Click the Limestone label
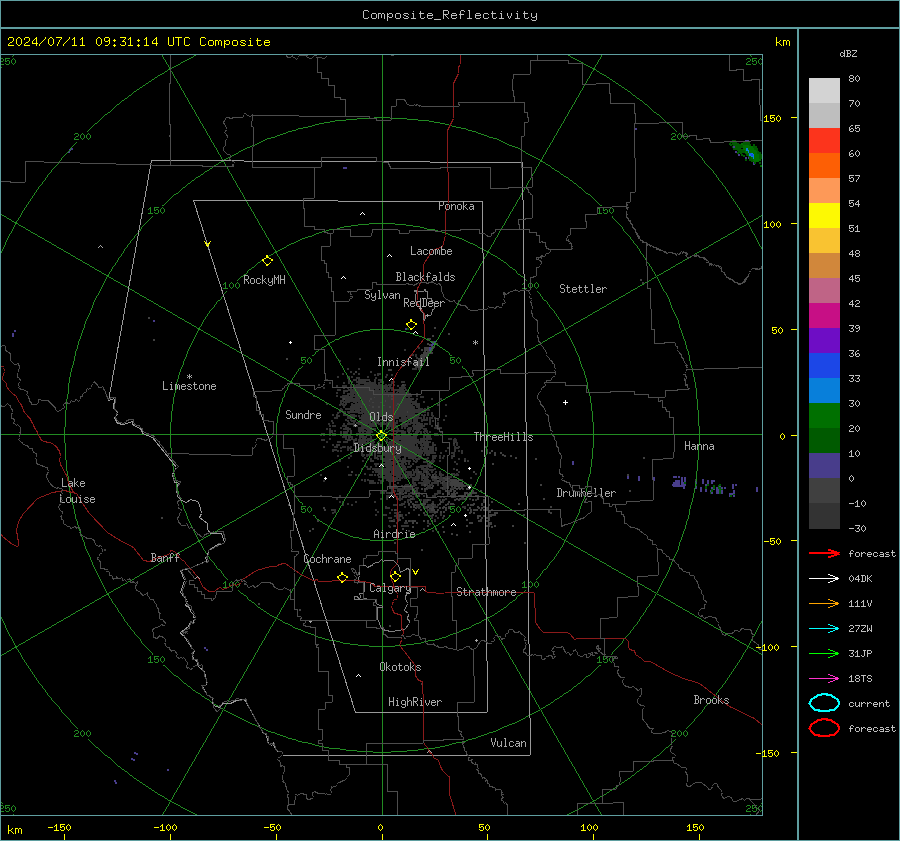 coord(189,386)
